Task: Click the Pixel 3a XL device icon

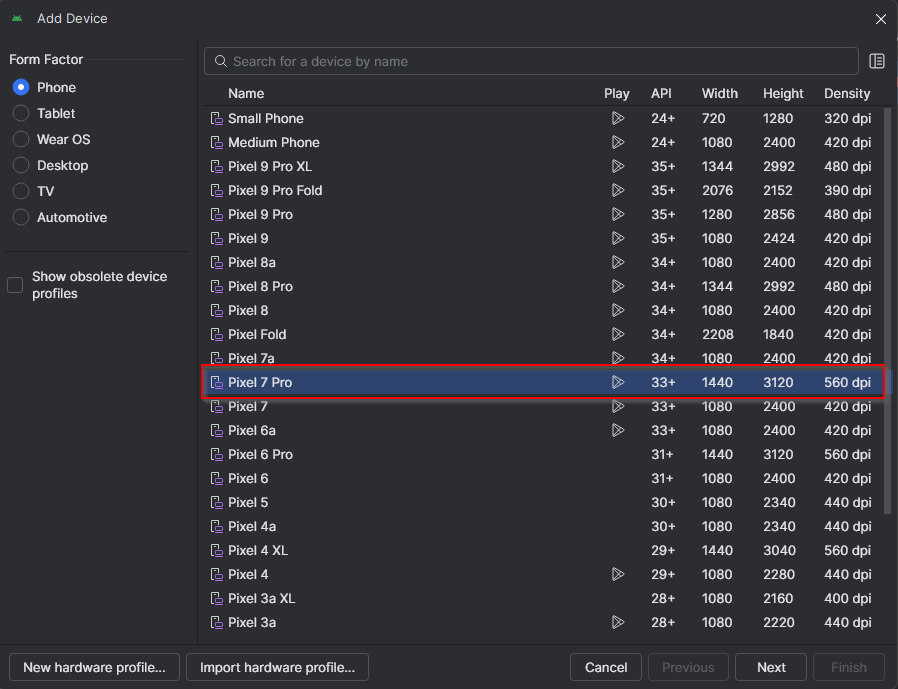Action: (x=216, y=599)
